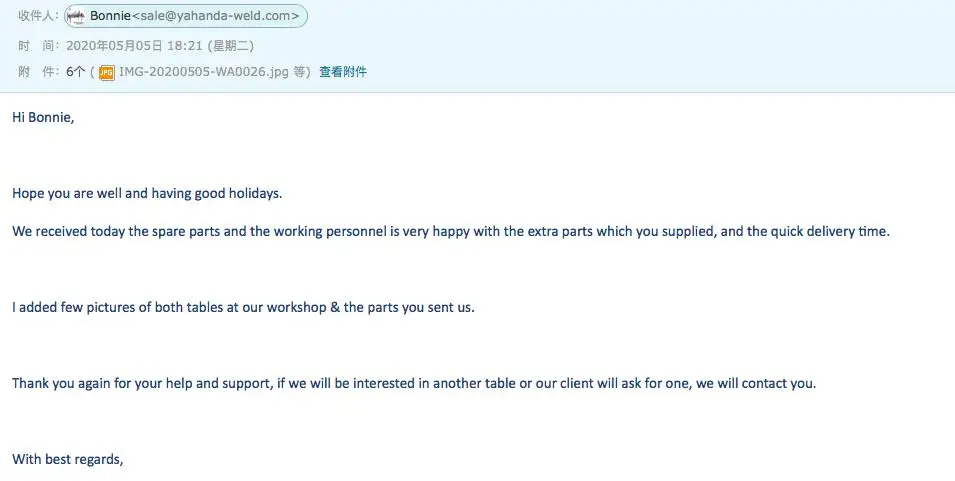Image resolution: width=955 pixels, height=481 pixels.
Task: Click the 附件 attachment label
Action: coord(39,72)
